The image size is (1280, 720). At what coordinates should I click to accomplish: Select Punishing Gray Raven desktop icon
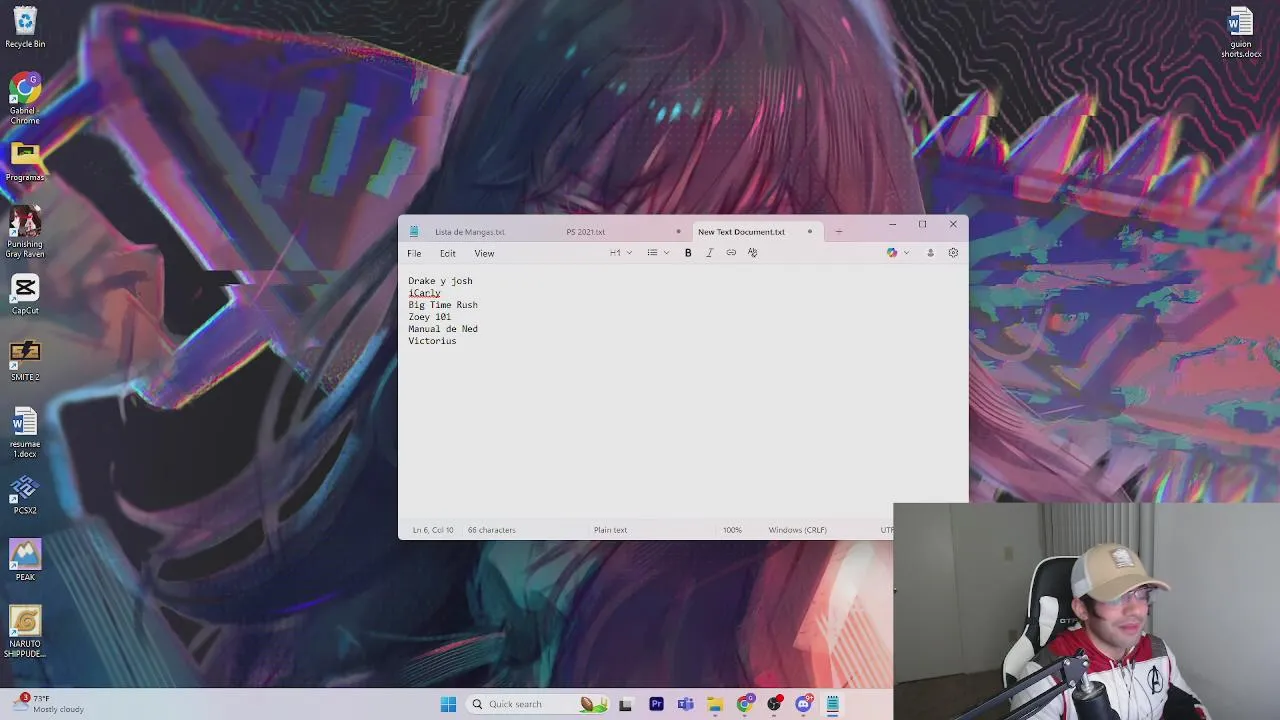pyautogui.click(x=25, y=232)
